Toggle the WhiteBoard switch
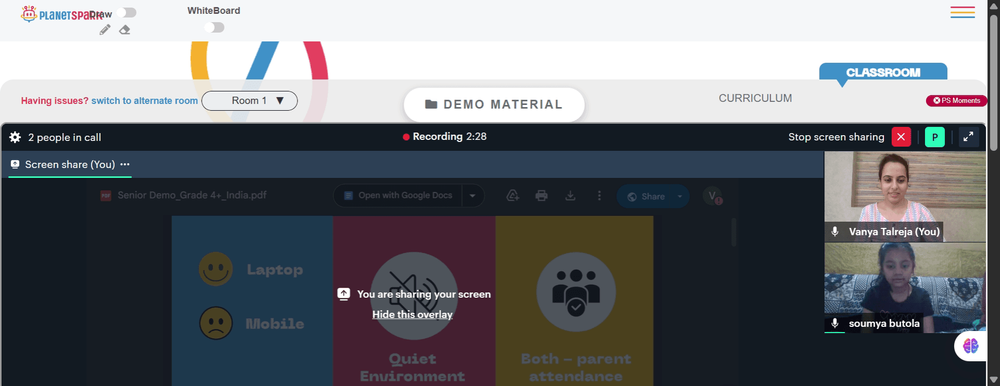 point(214,27)
